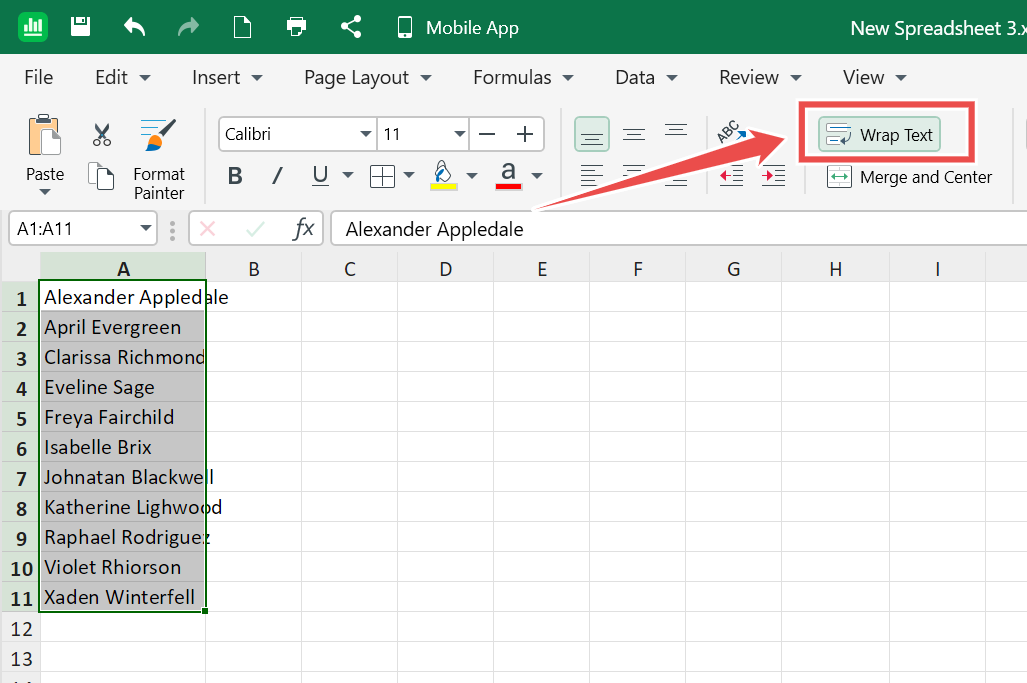Copy the selected cells
The width and height of the screenshot is (1027, 683).
[101, 176]
